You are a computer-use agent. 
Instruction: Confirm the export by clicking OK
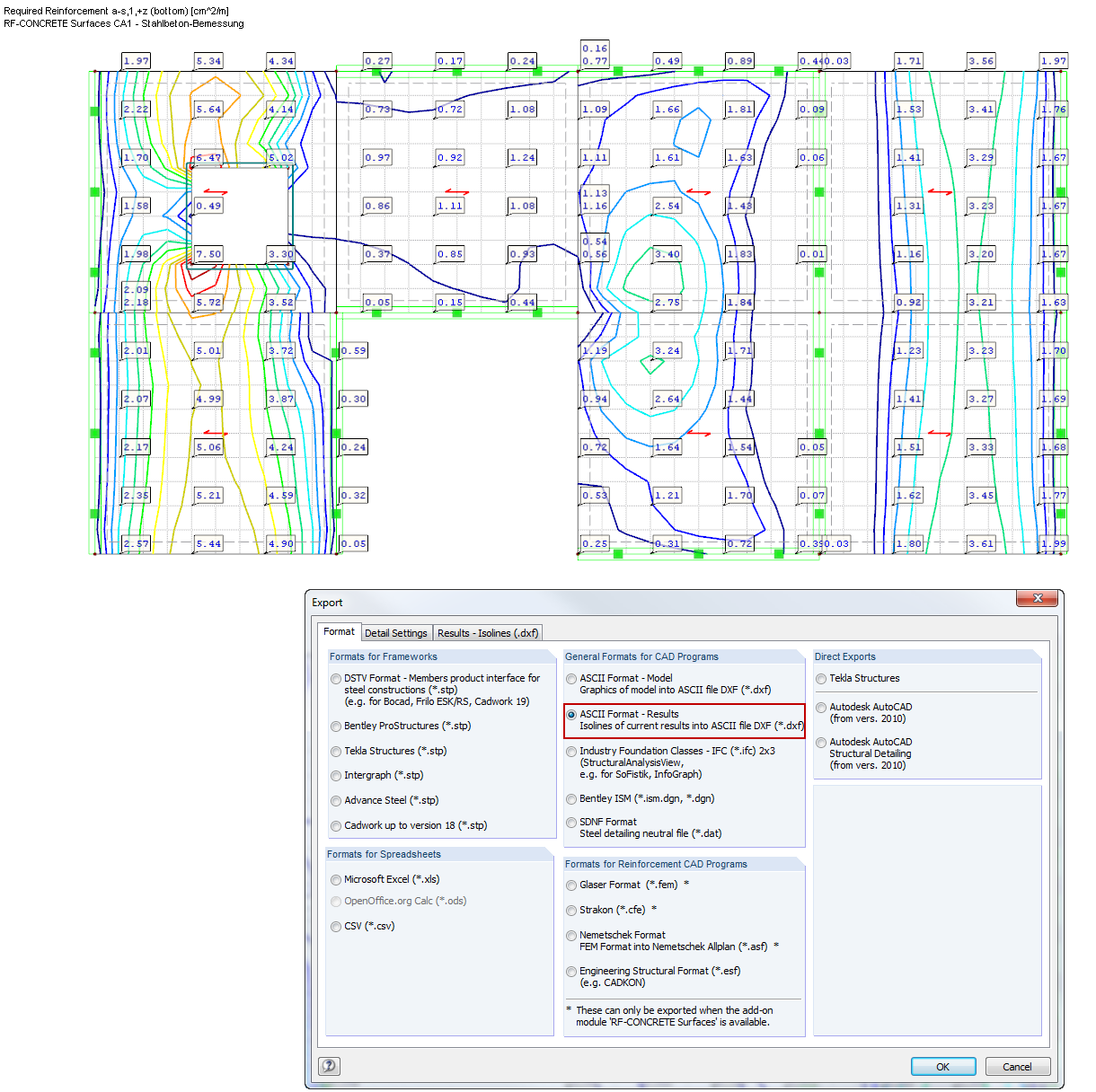(x=943, y=1066)
